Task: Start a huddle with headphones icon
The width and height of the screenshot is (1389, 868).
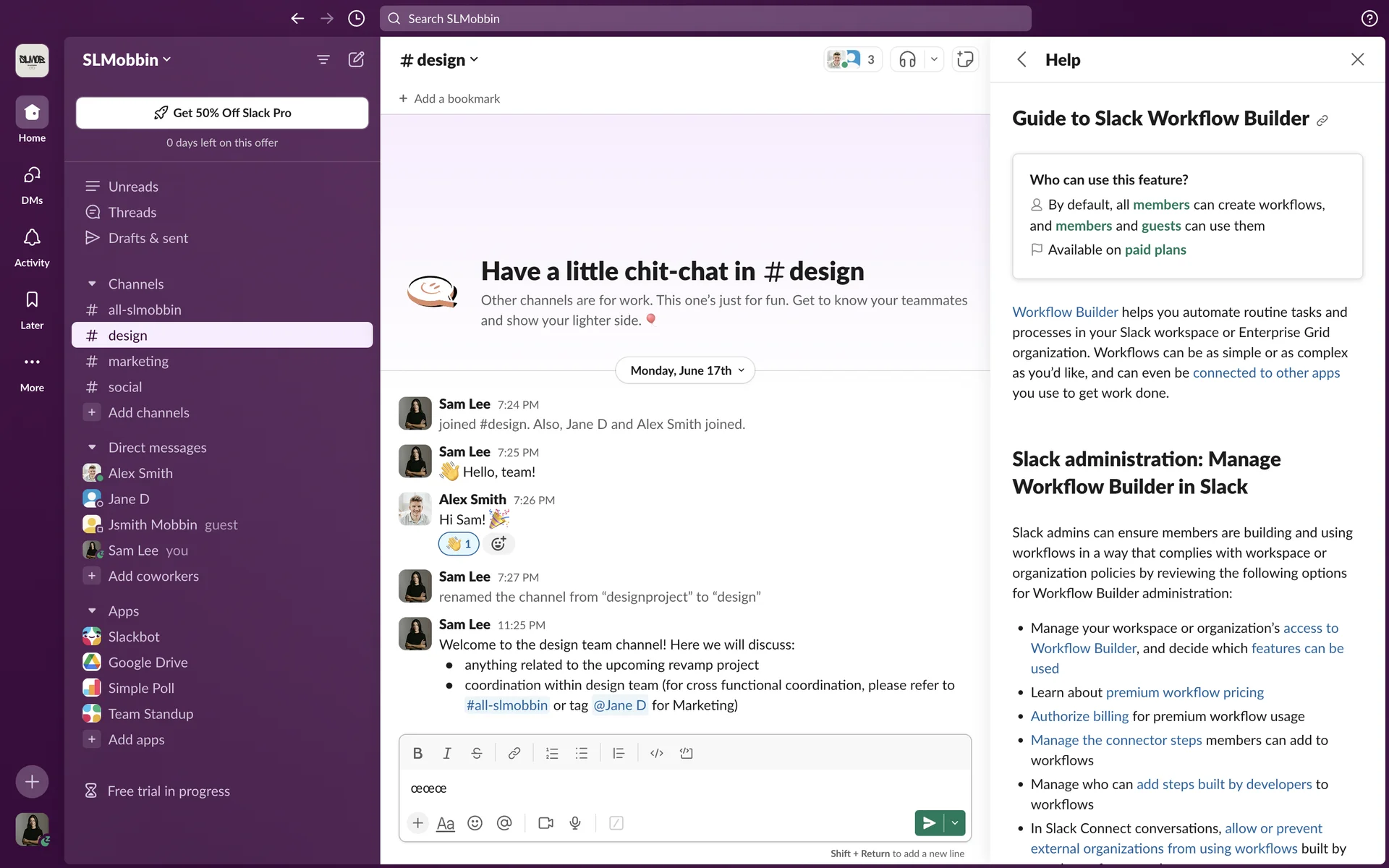Action: [x=907, y=59]
